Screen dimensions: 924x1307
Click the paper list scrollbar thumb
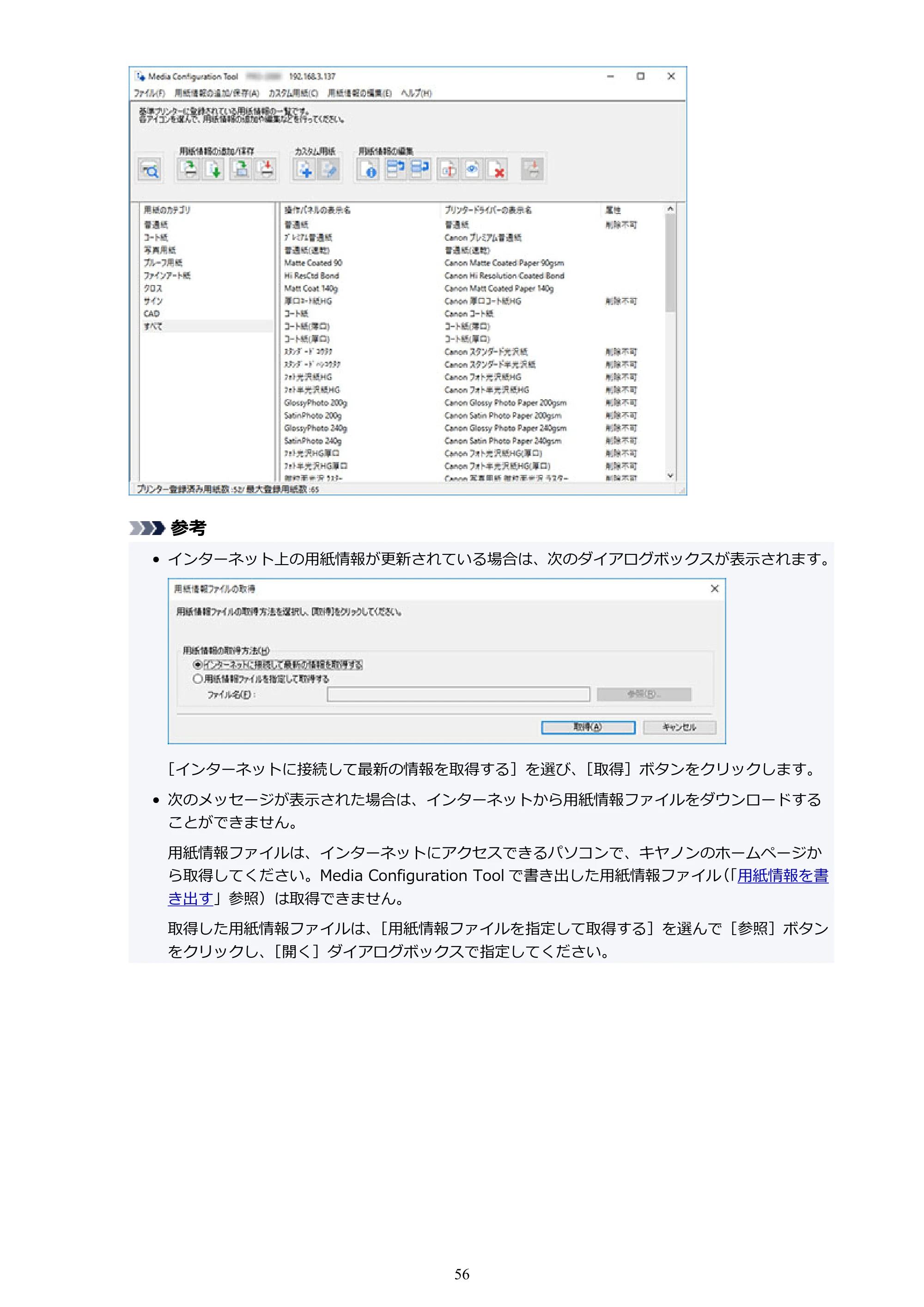coord(670,262)
